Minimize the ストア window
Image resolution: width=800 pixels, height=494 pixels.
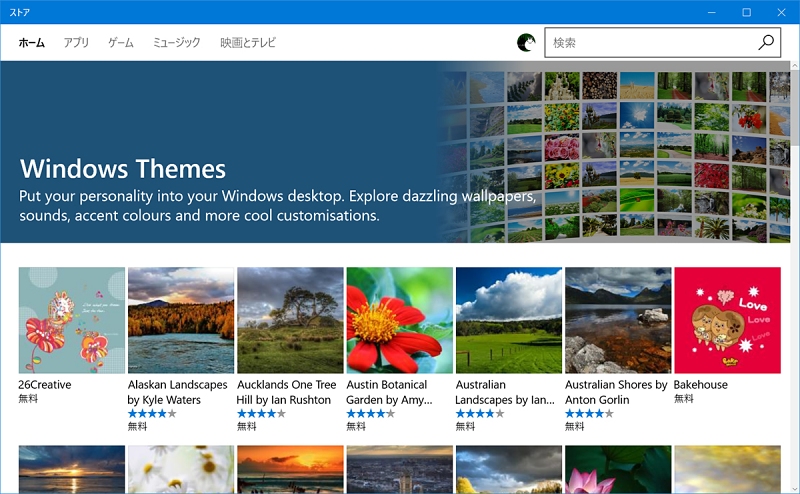coord(711,12)
